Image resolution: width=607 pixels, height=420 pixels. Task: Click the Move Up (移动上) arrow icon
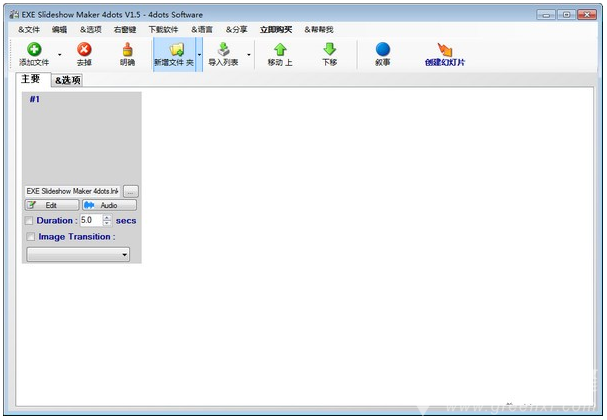click(x=280, y=49)
